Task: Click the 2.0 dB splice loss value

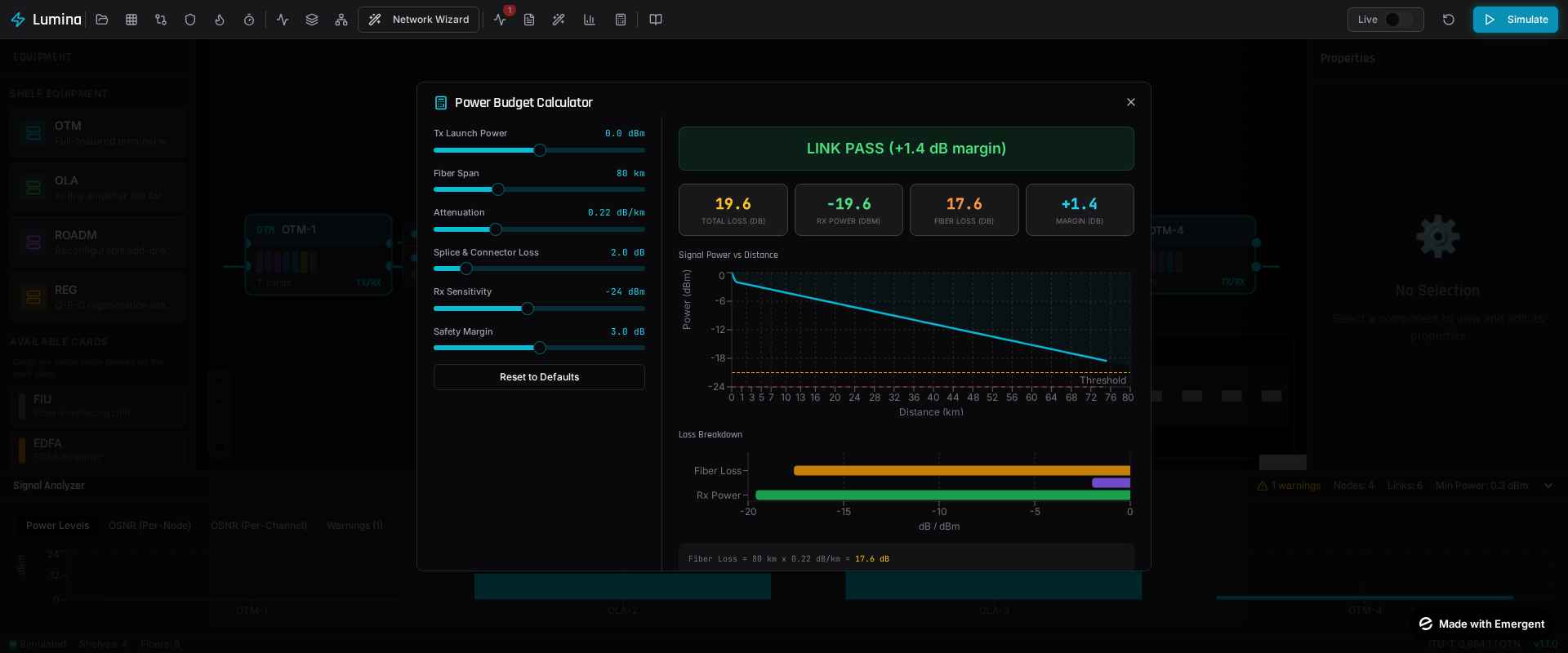Action: [627, 252]
